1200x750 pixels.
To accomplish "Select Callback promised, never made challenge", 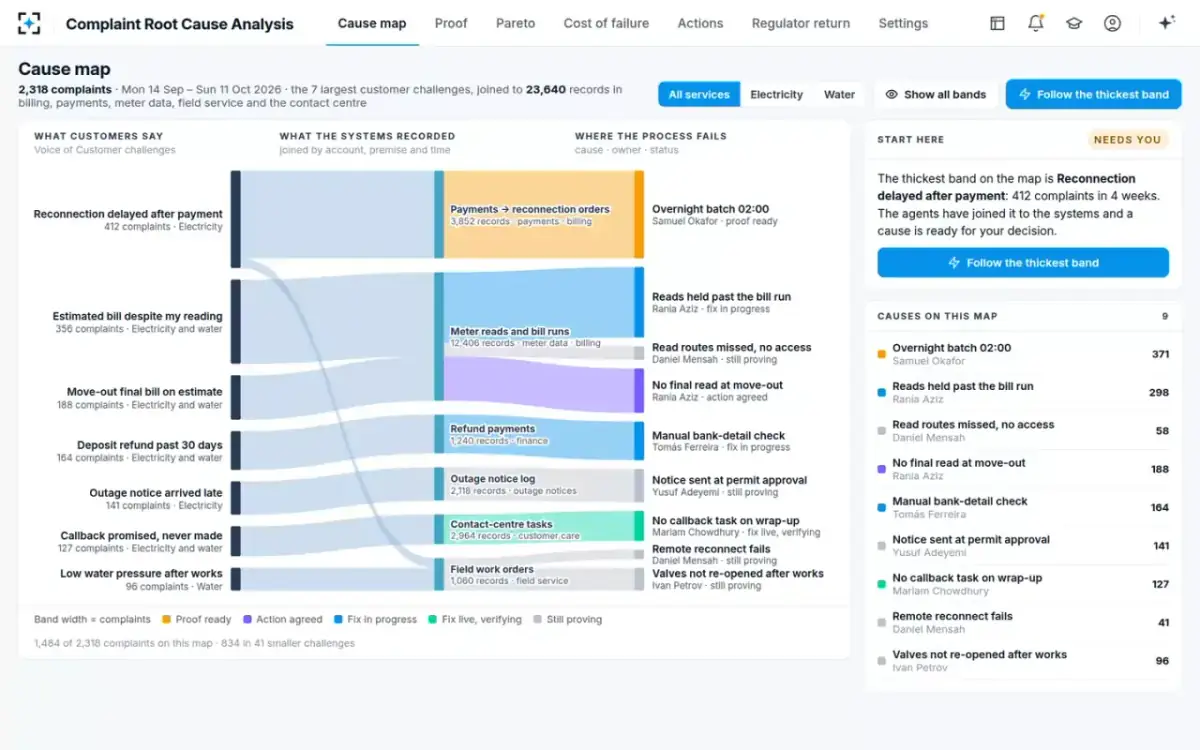I will pyautogui.click(x=141, y=541).
